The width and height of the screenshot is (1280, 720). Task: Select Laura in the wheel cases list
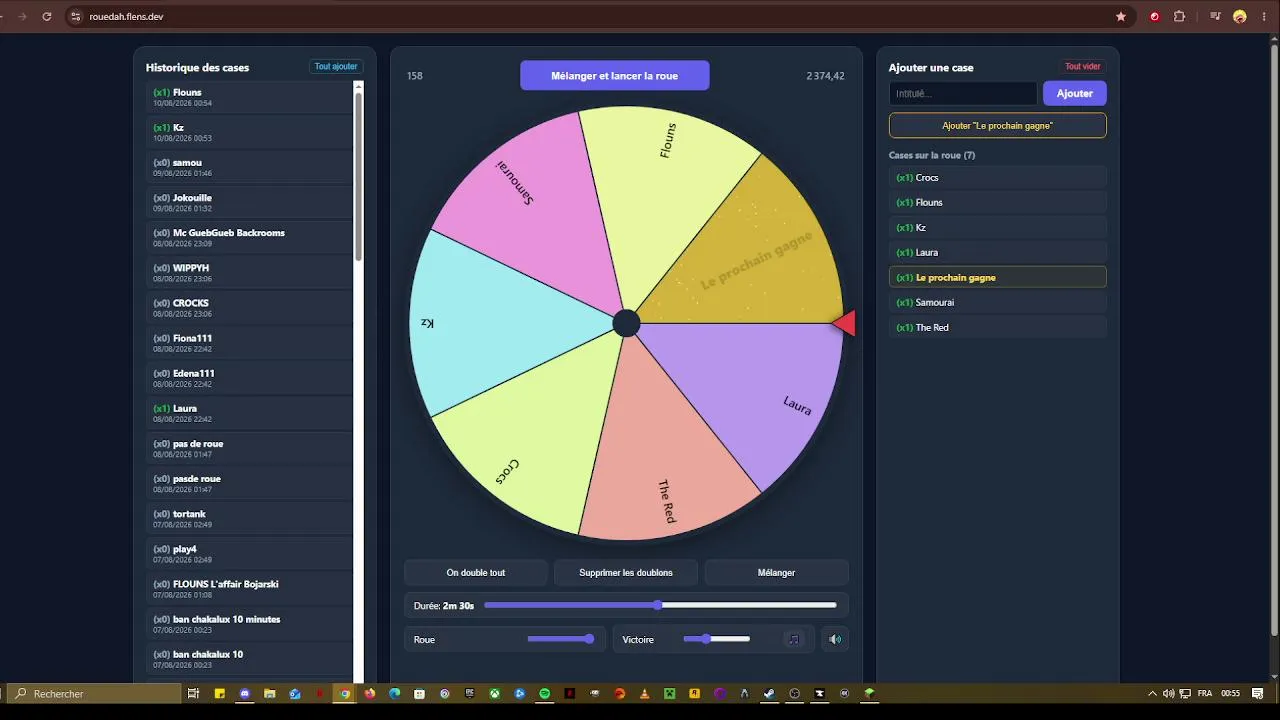pos(998,253)
